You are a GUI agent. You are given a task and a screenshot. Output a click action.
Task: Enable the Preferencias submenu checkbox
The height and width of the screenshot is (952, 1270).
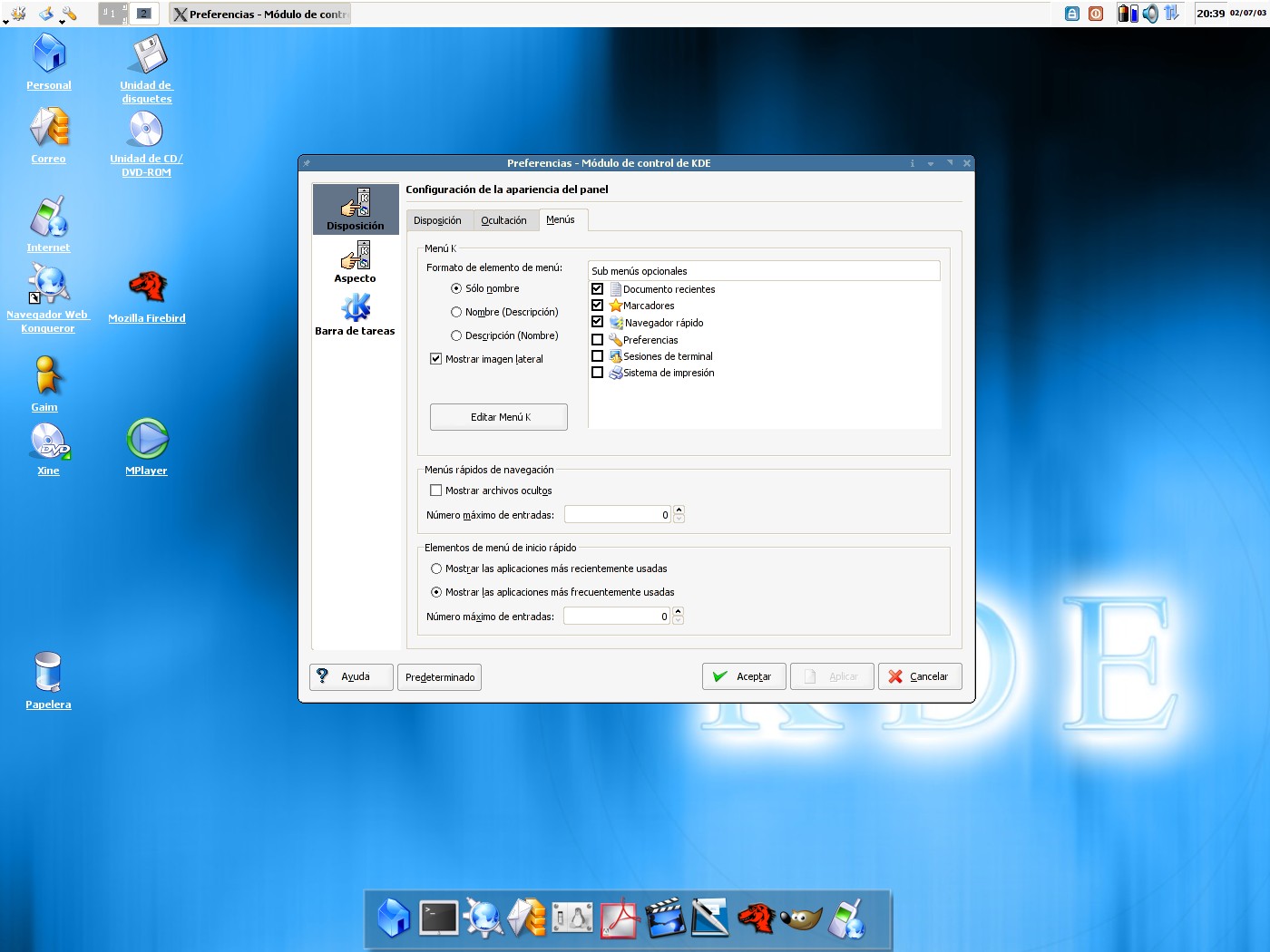(x=597, y=340)
